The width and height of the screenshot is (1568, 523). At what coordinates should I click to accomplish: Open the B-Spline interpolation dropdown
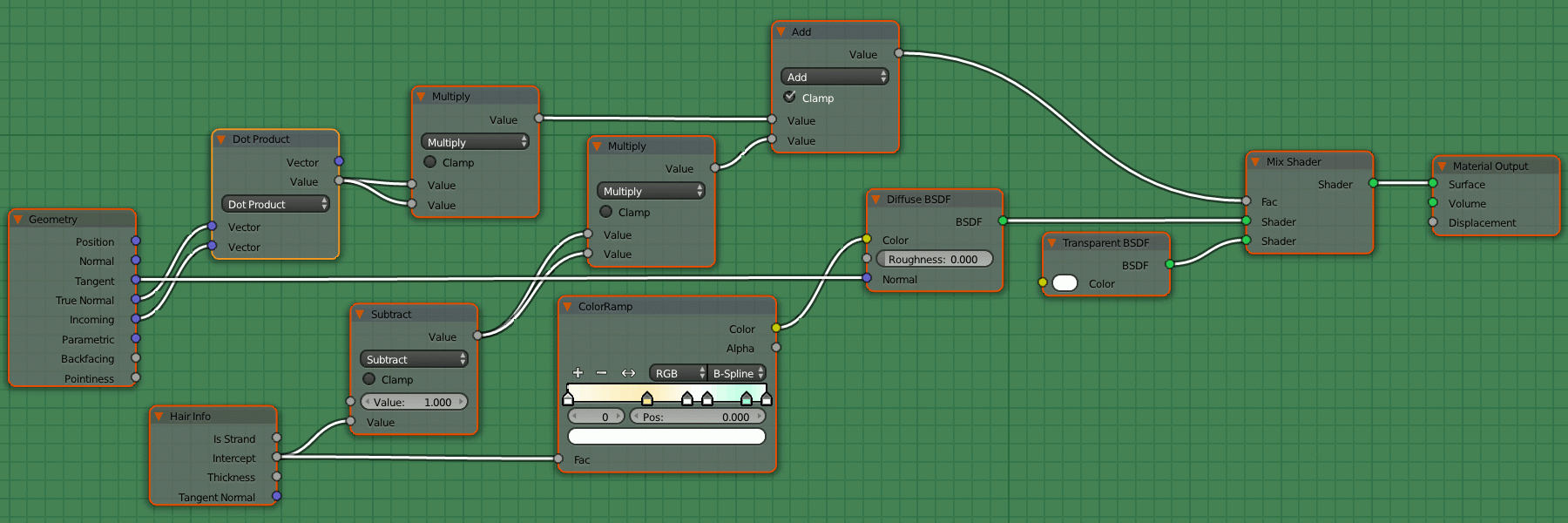click(738, 373)
